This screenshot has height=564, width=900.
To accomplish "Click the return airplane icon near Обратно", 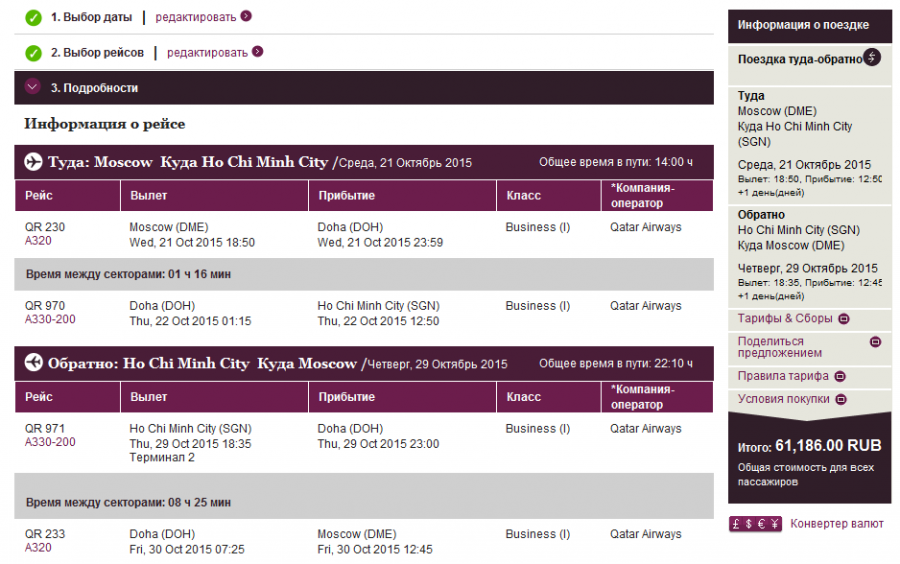I will [x=33, y=363].
